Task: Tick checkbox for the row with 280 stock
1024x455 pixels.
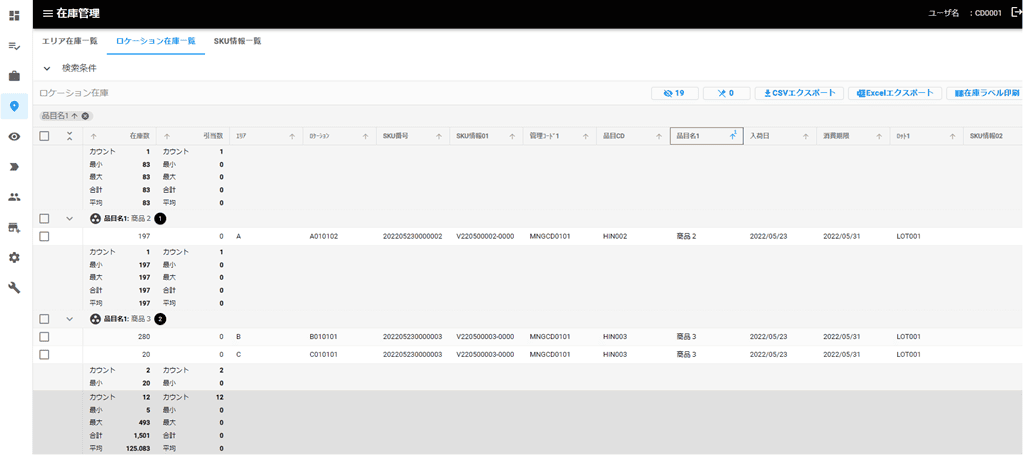Action: [44, 337]
